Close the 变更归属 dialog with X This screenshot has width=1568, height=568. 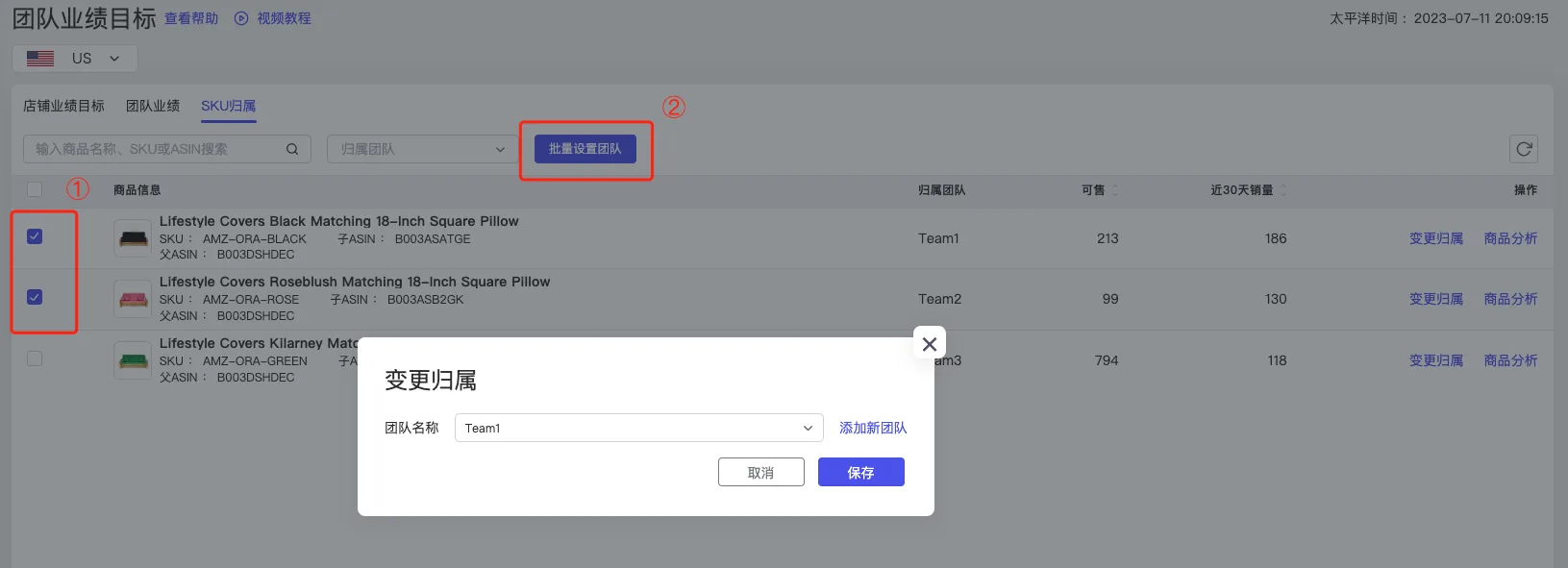(x=930, y=344)
